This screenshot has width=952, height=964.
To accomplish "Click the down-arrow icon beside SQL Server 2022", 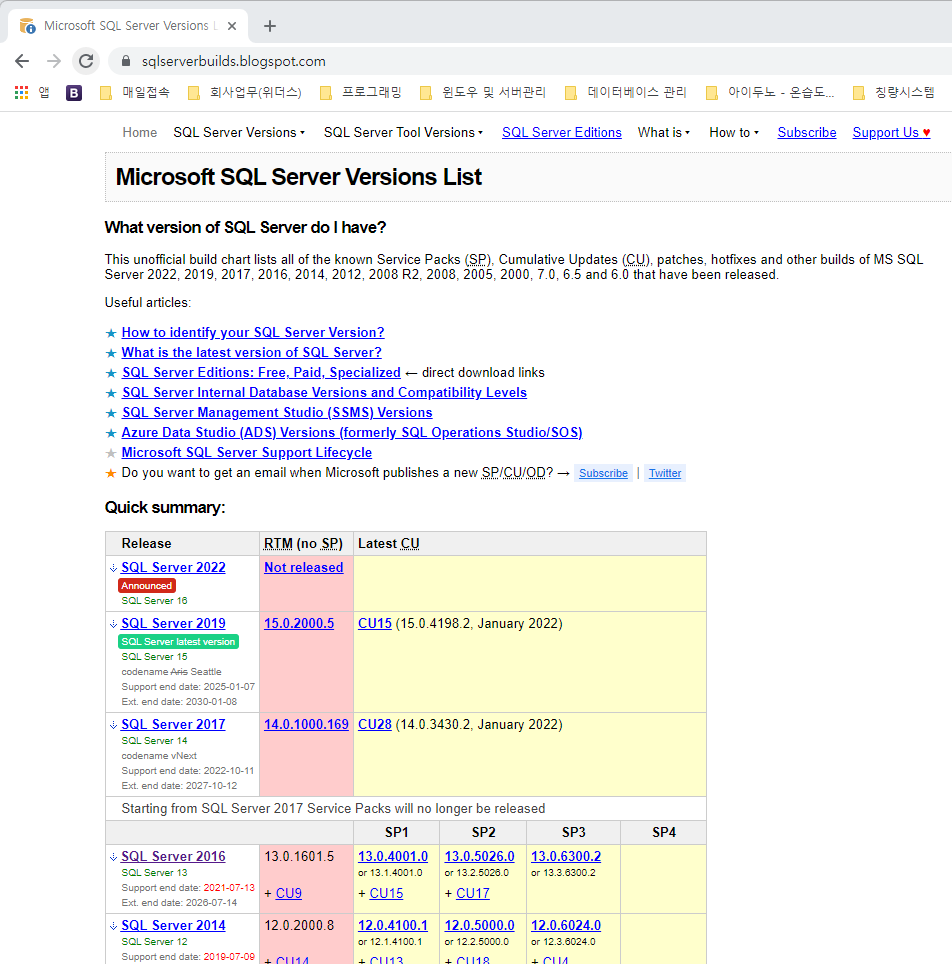I will (113, 568).
